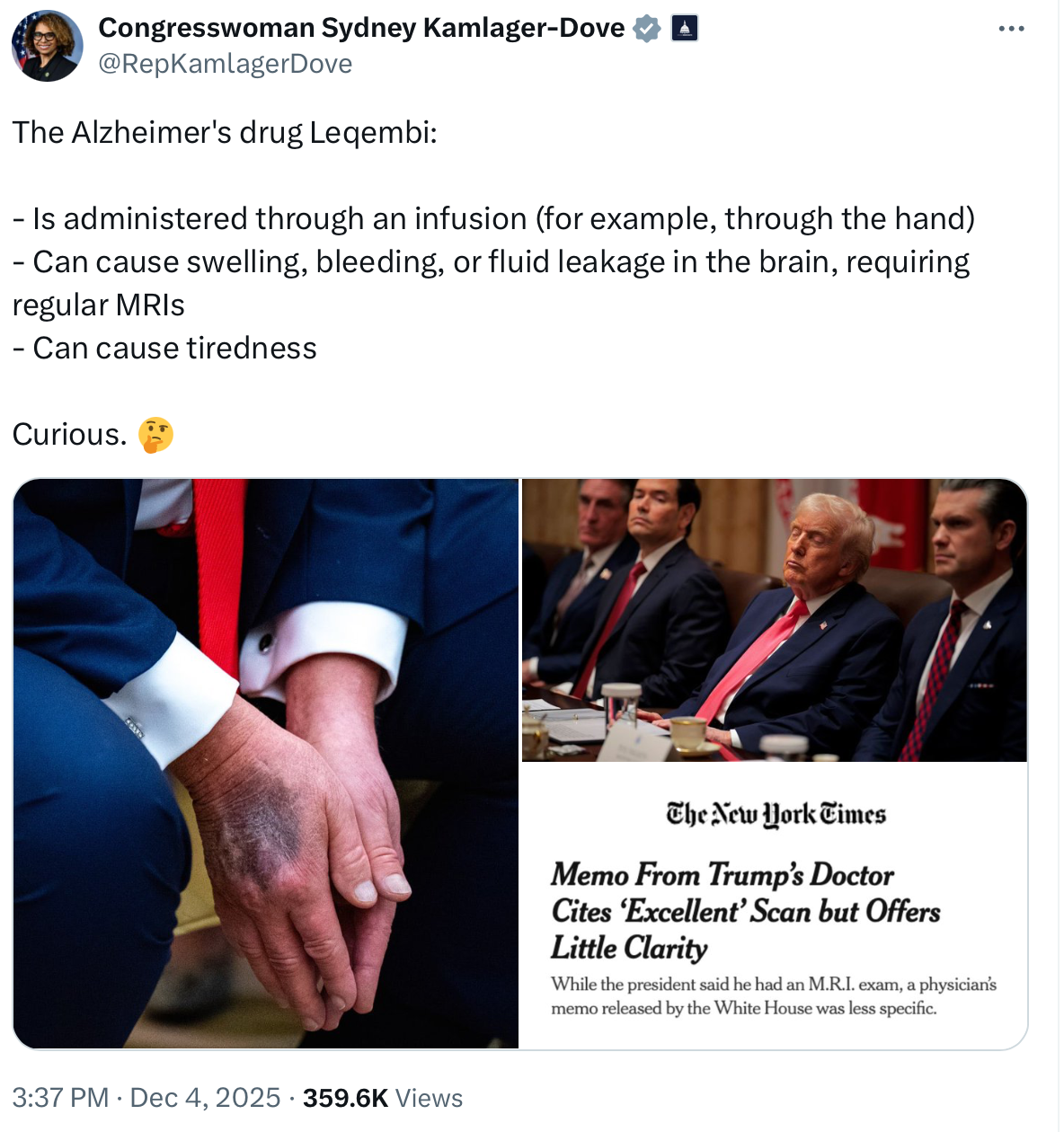Screen dimensions: 1064x1132
Task: Click the word "Curious." in the tweet
Action: tap(69, 435)
